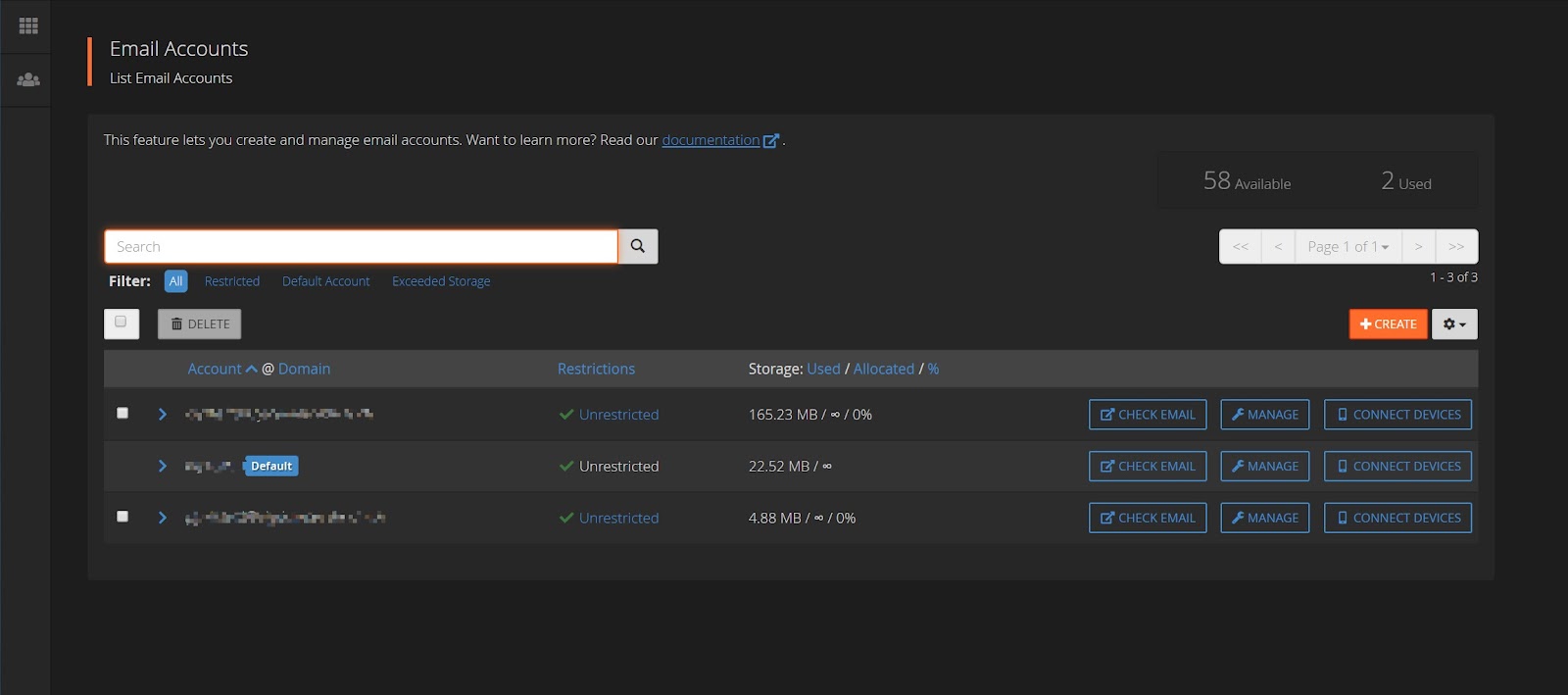1568x695 pixels.
Task: Check the checkbox for the 4.88 MB account
Action: (122, 516)
